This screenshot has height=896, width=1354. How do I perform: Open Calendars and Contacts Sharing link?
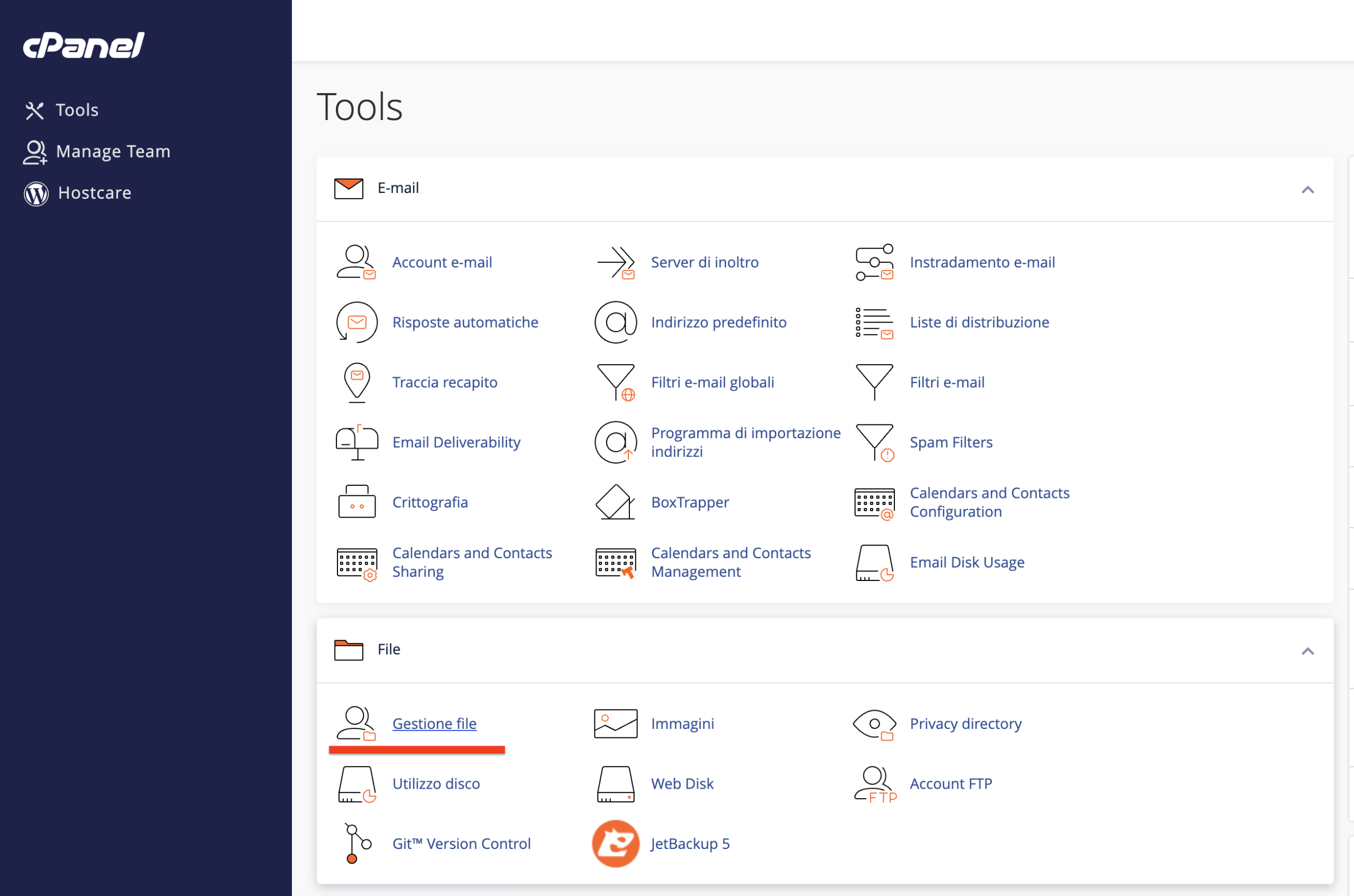(x=472, y=562)
